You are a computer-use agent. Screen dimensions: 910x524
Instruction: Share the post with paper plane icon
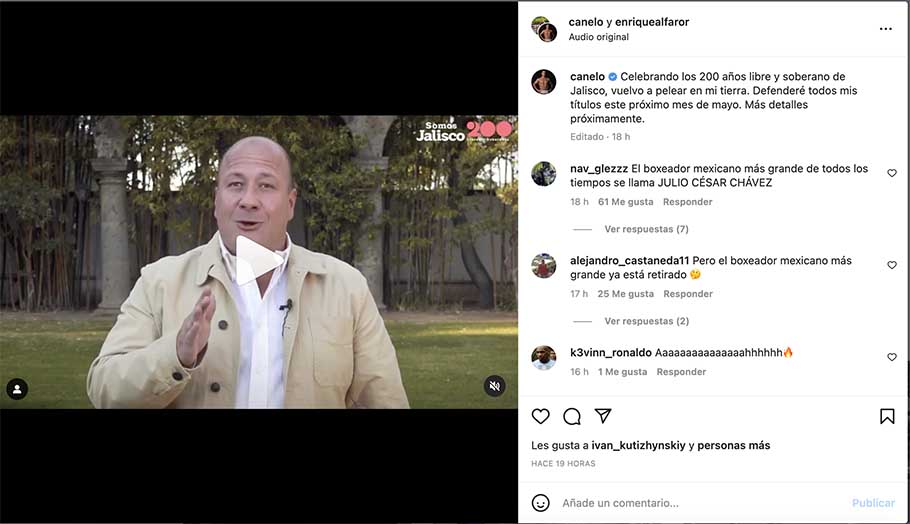click(x=603, y=415)
